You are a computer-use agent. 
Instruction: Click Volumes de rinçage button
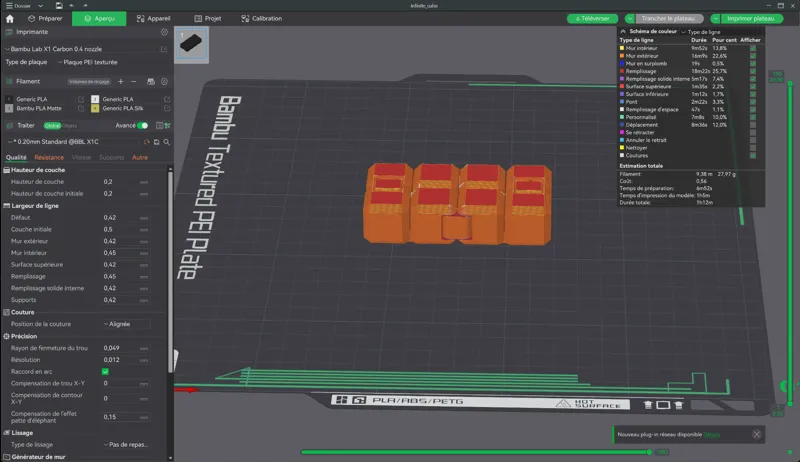(89, 82)
